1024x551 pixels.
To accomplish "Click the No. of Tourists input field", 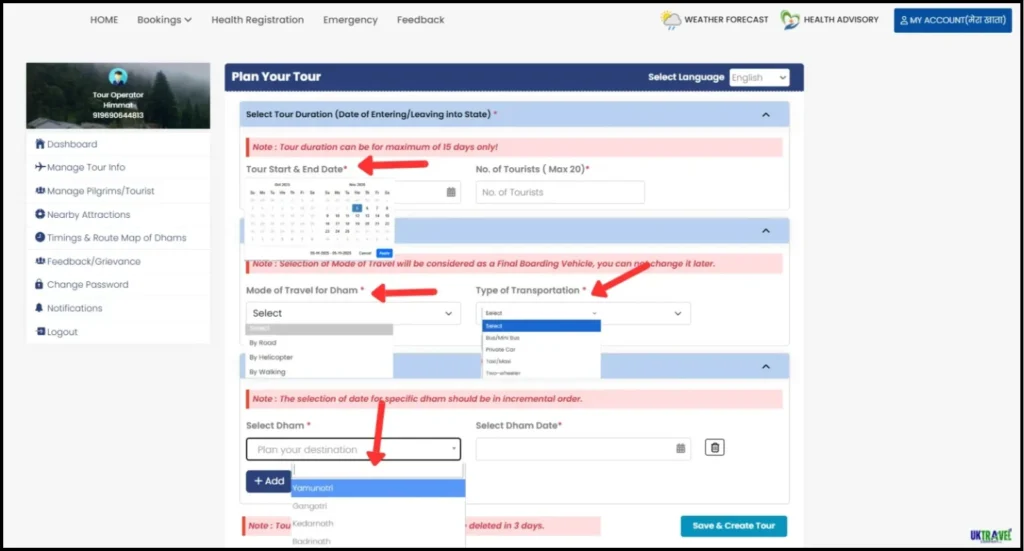I will [560, 192].
